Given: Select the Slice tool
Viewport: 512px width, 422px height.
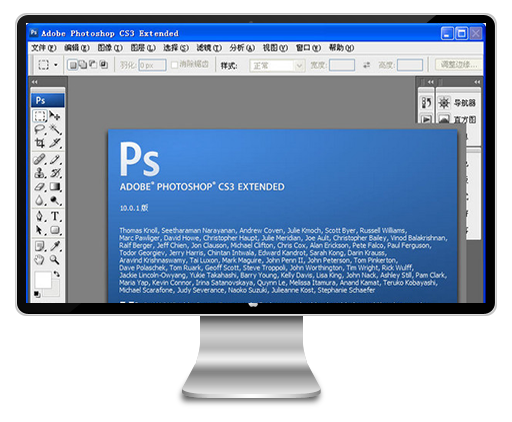Looking at the screenshot, I should (55, 143).
